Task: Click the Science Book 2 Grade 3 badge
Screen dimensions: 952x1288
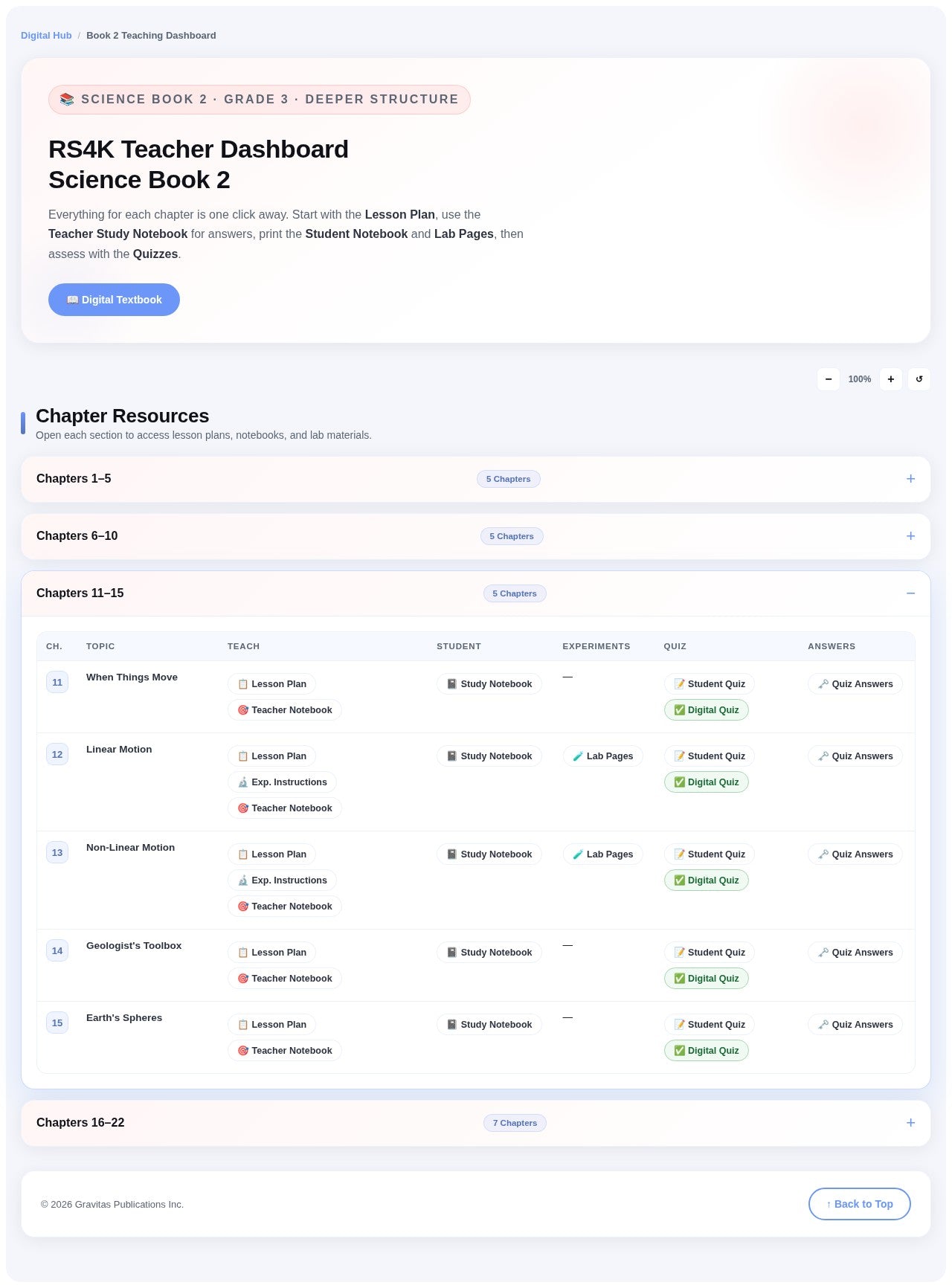Action: (259, 100)
